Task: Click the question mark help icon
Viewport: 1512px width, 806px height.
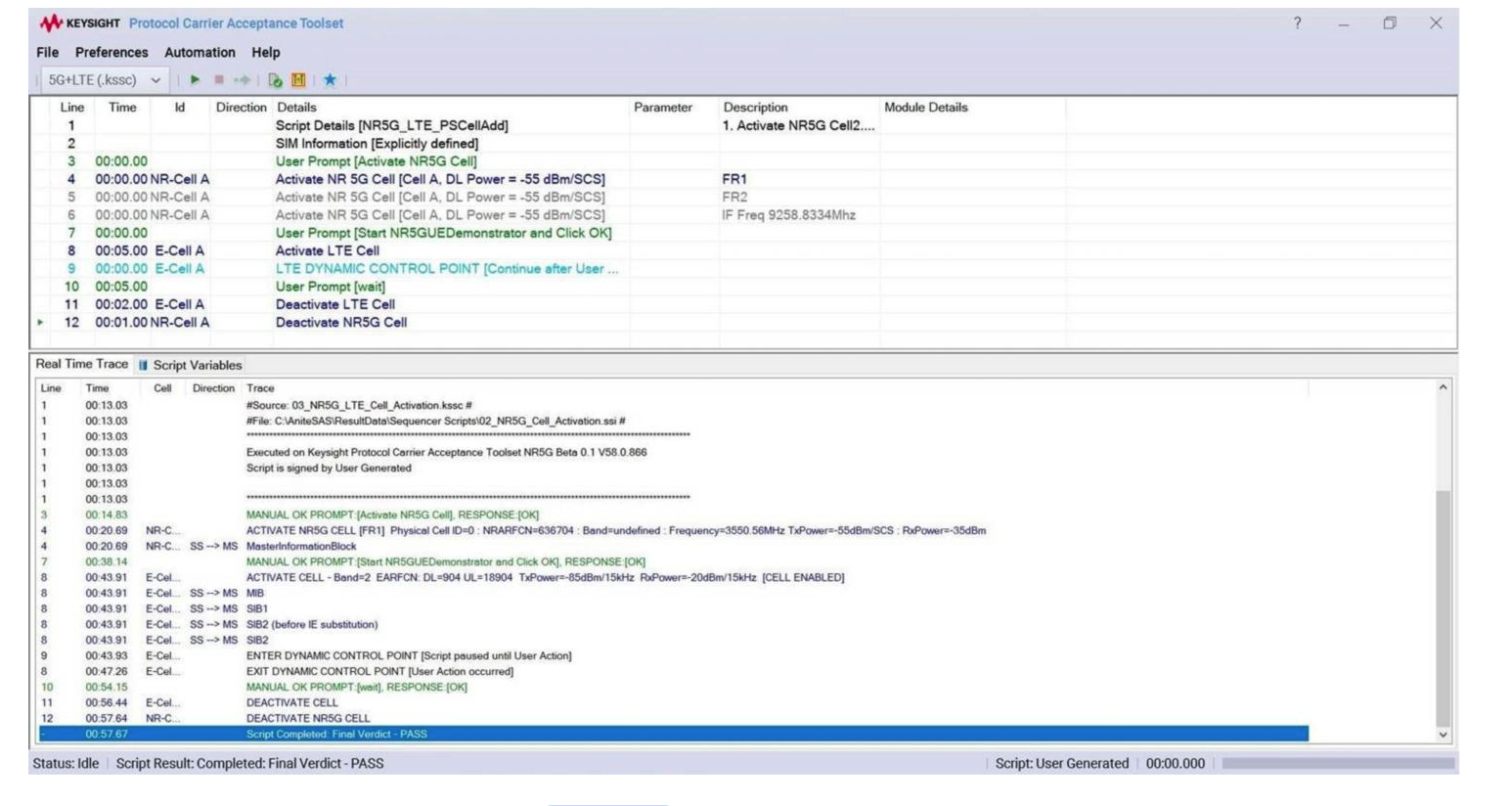Action: [1297, 22]
